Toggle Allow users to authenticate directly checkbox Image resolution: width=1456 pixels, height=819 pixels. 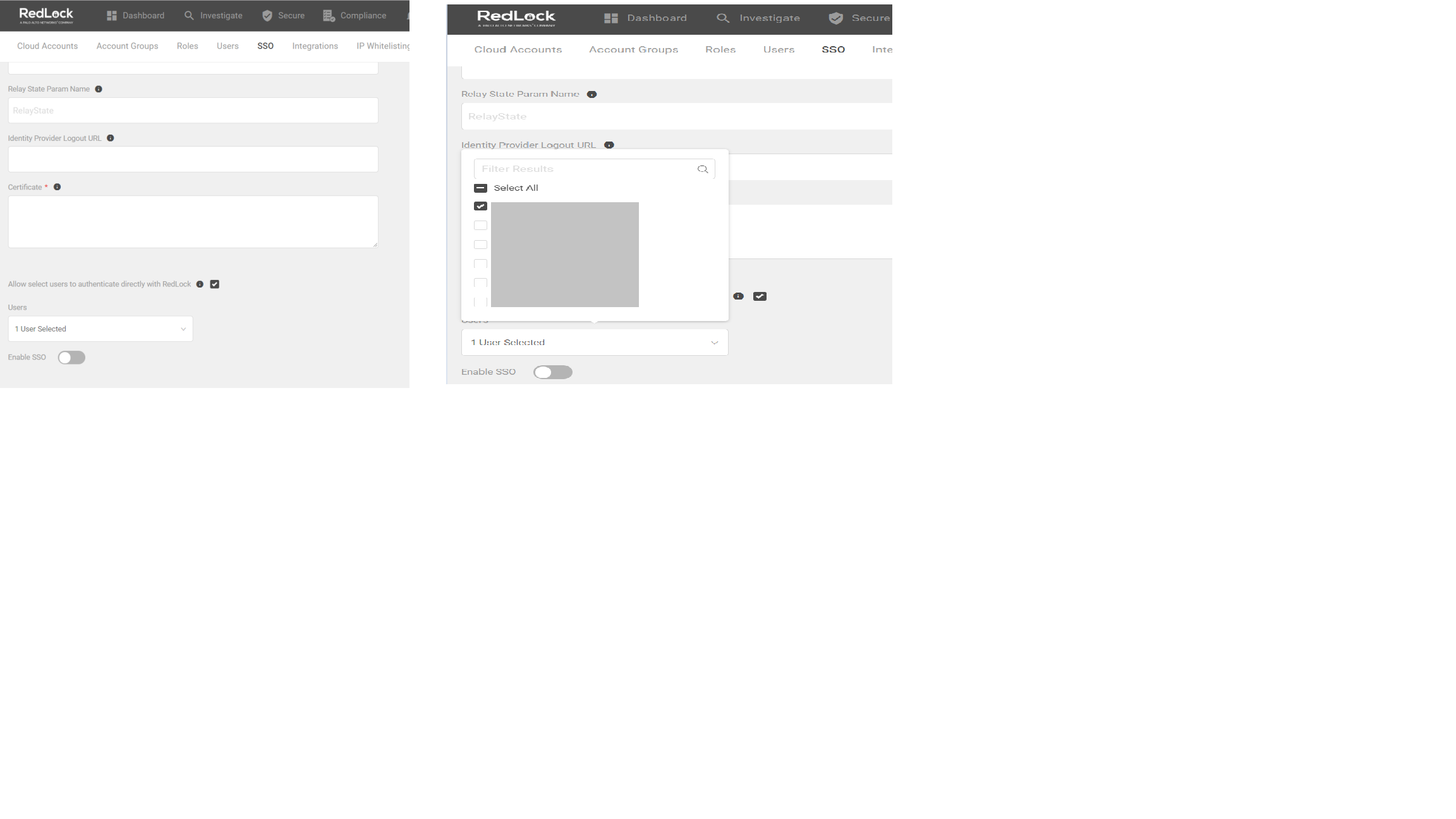[x=214, y=284]
